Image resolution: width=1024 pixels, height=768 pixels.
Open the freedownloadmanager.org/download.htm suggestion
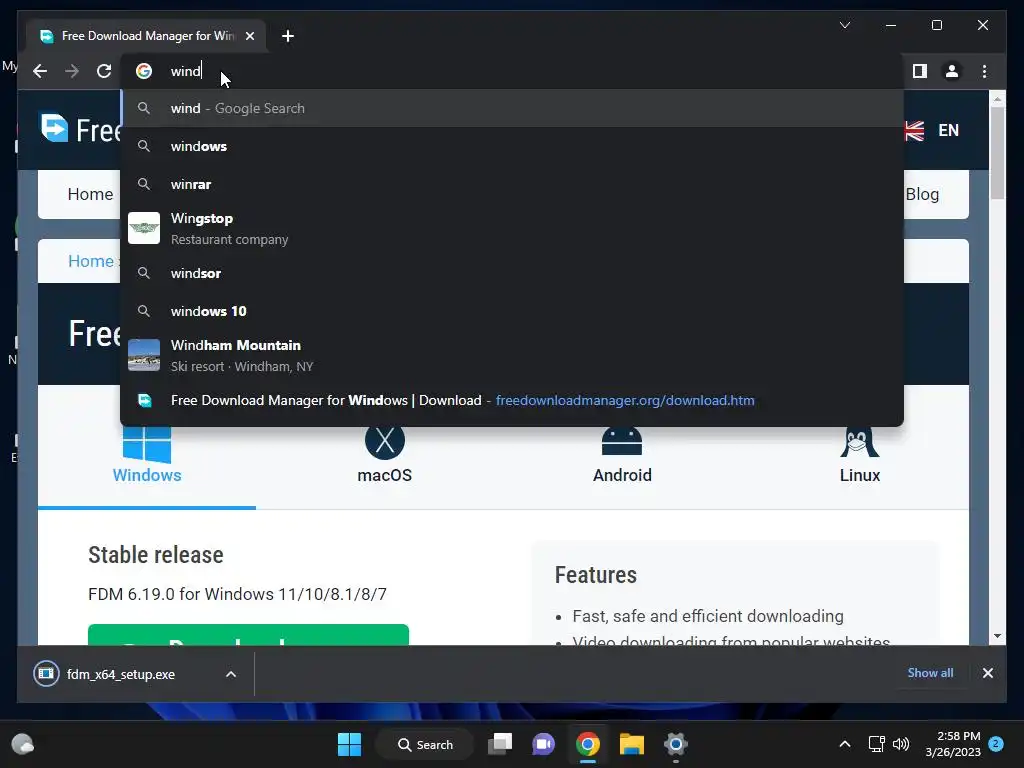coord(512,400)
